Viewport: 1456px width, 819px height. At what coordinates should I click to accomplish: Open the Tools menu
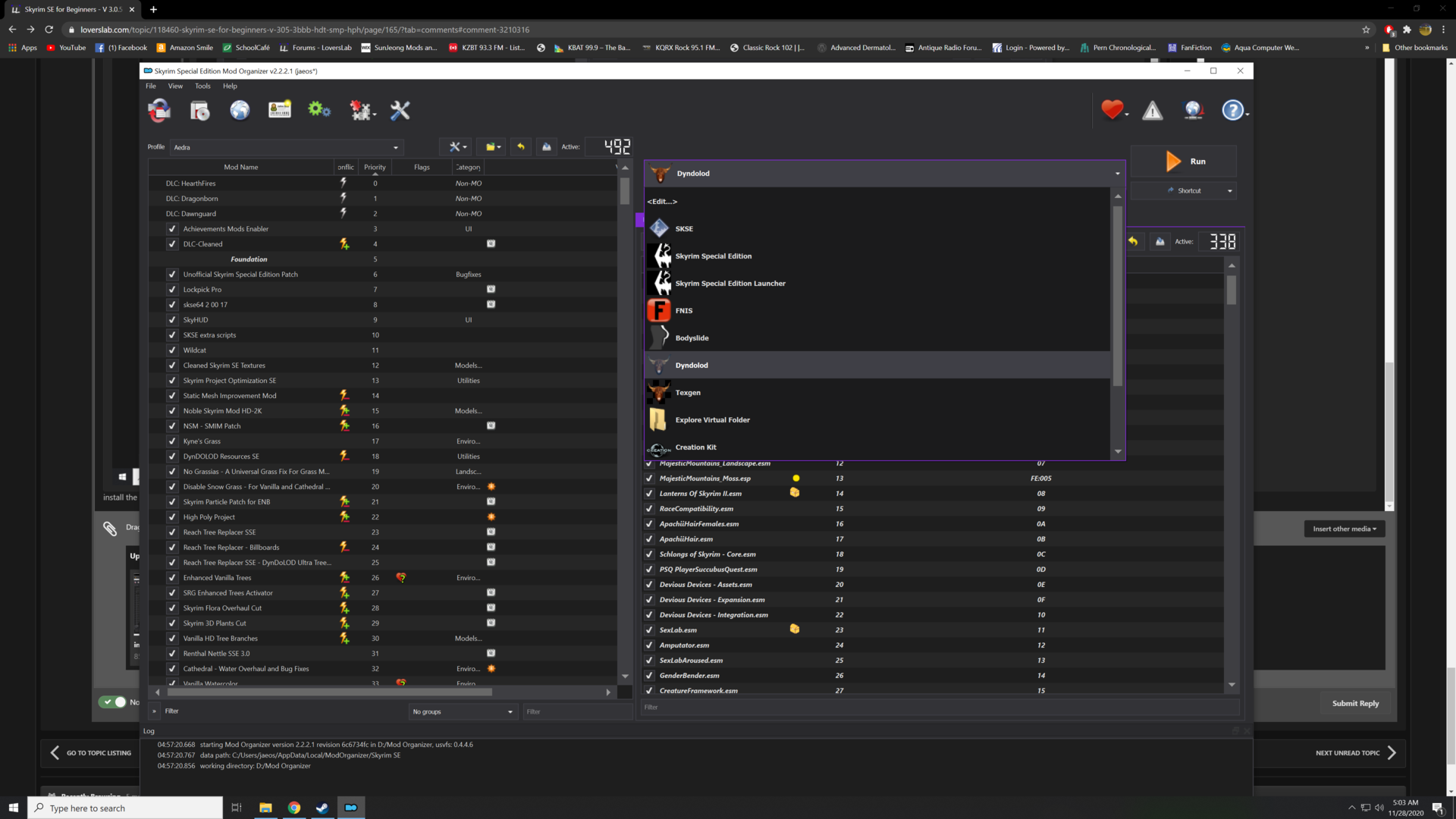202,86
